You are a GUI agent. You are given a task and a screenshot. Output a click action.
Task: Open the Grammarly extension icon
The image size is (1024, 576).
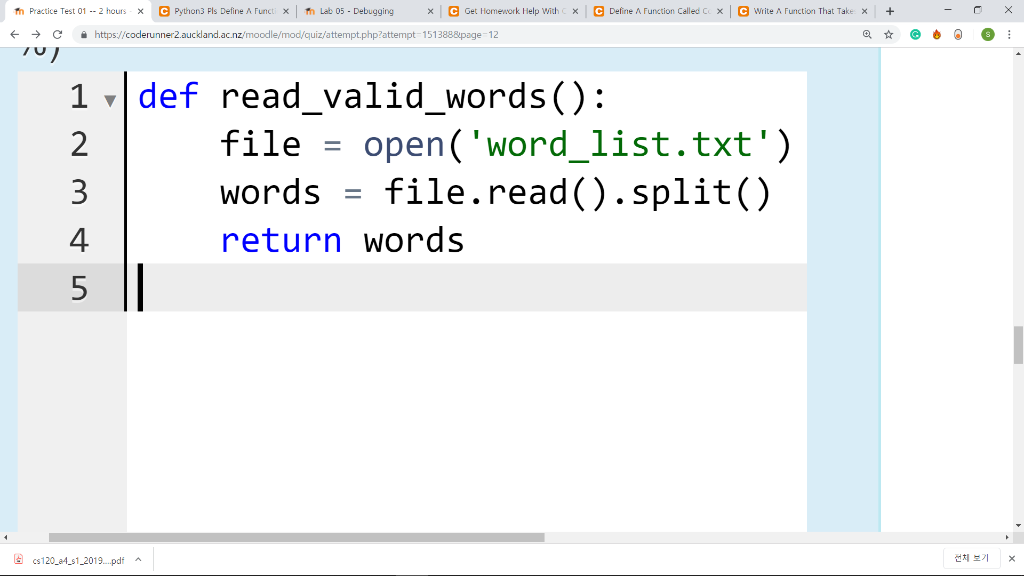915,34
